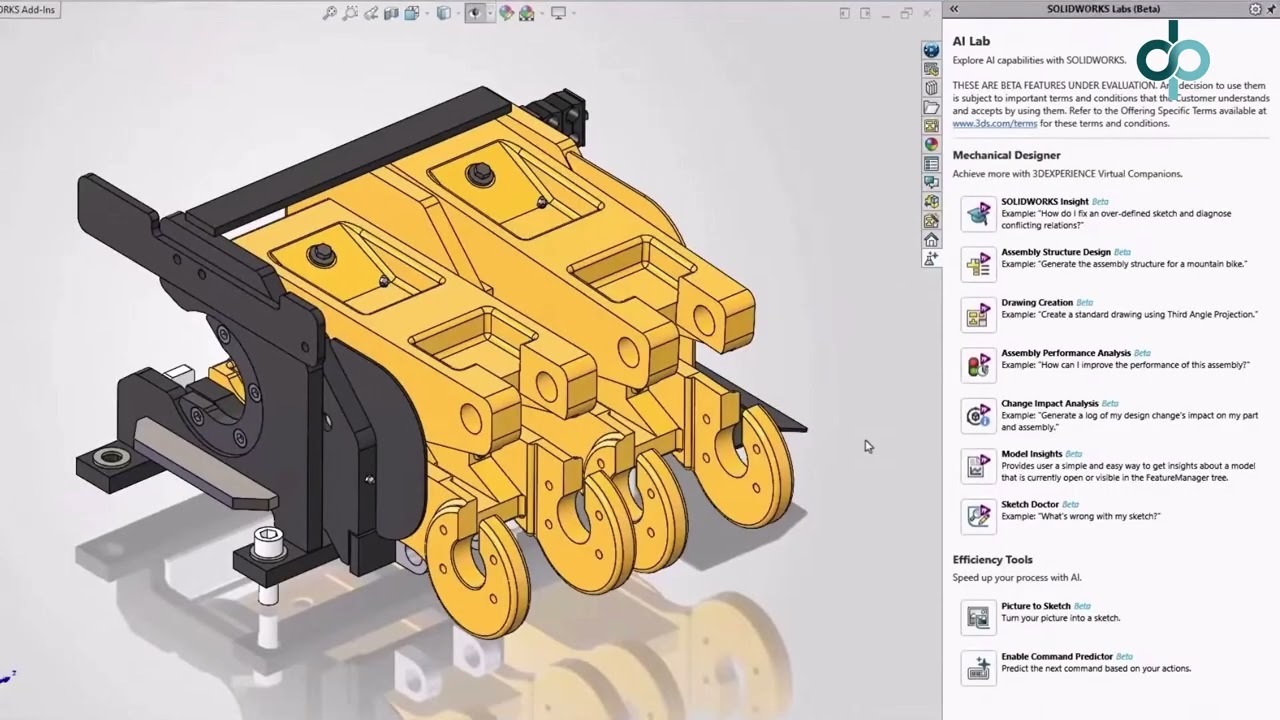Click the Previous View icon

371,12
